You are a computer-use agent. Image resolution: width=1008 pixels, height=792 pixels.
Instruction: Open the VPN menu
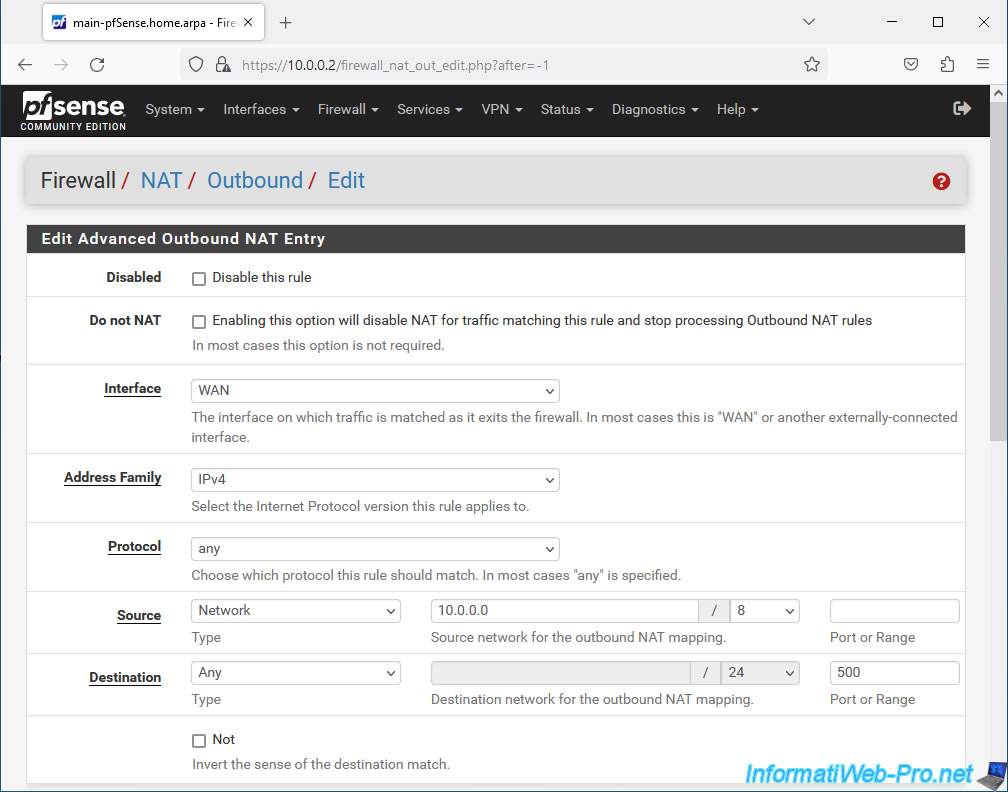pos(501,109)
